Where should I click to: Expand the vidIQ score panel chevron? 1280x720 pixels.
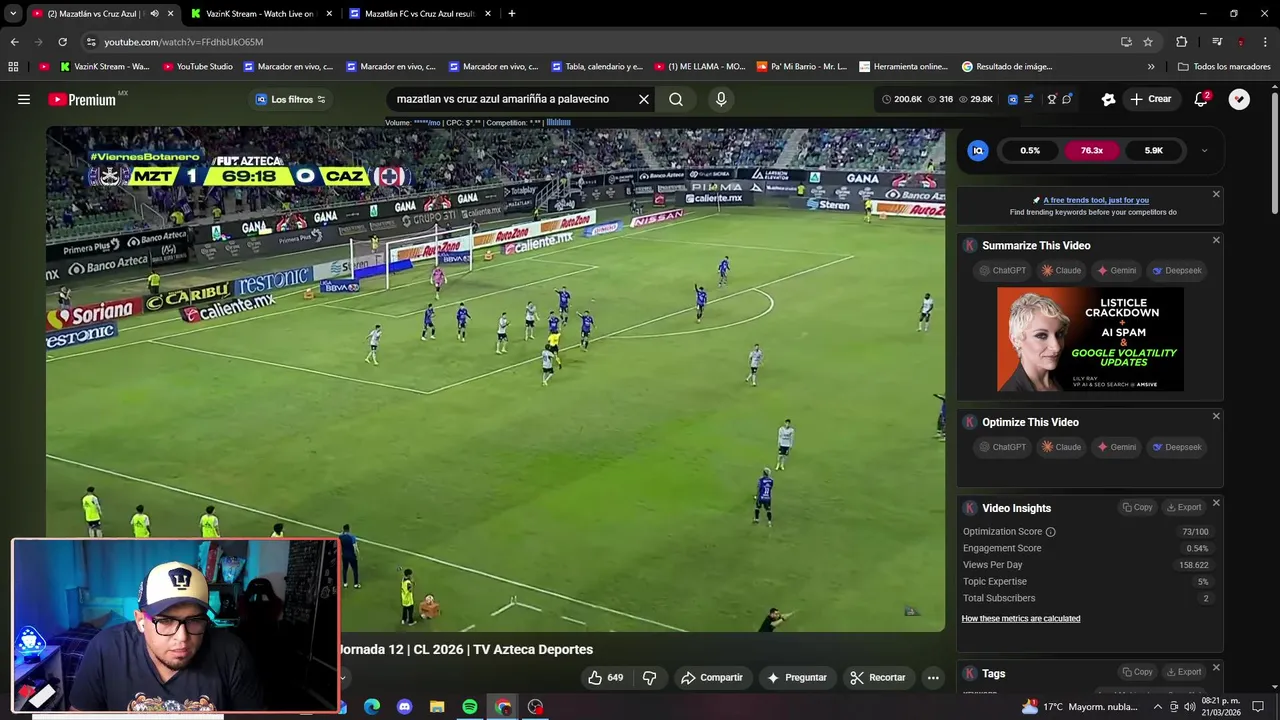click(x=1204, y=151)
